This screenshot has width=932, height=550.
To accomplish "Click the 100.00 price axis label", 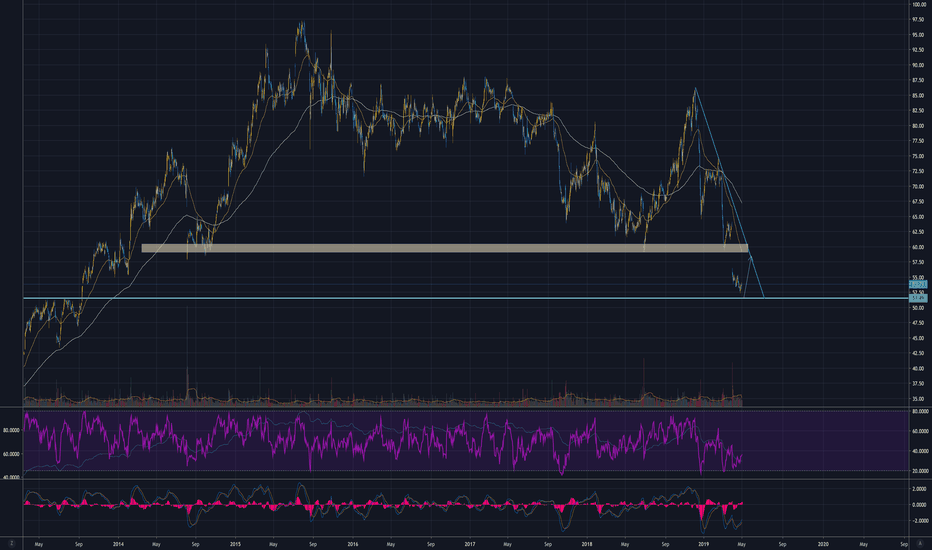I will (x=918, y=4).
